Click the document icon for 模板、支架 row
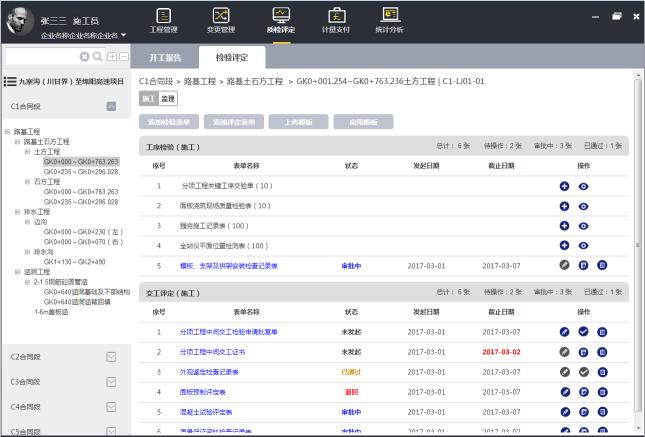645x437 pixels. (x=583, y=265)
